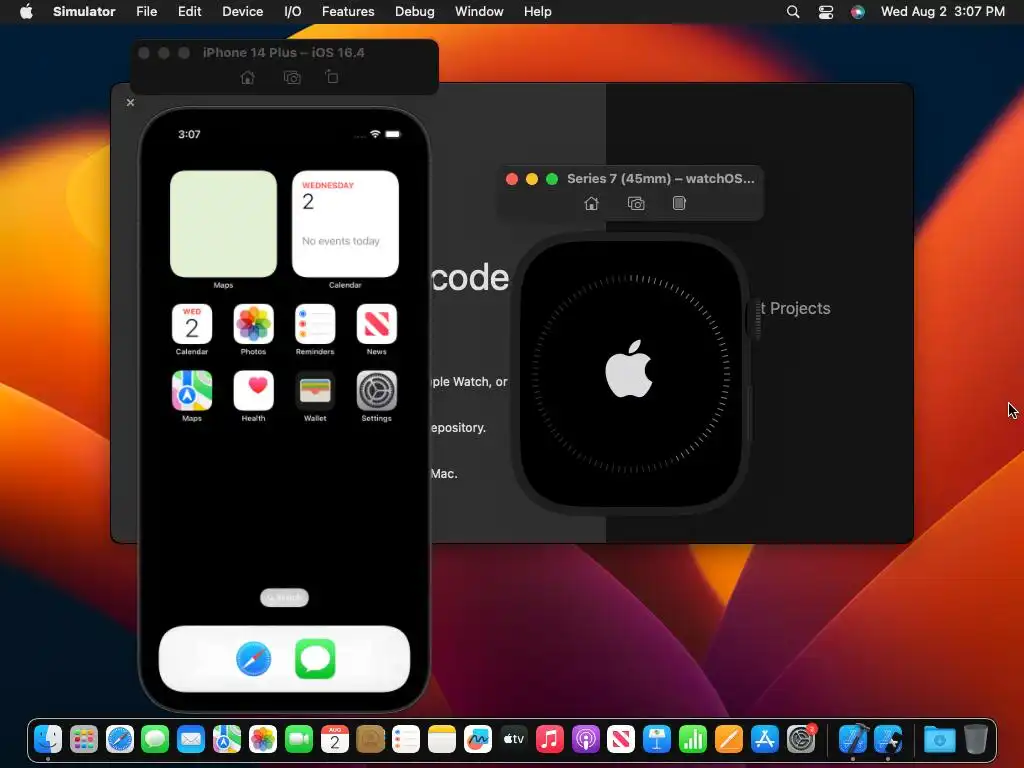Image resolution: width=1024 pixels, height=768 pixels.
Task: Open Finder from the macOS Dock
Action: pyautogui.click(x=48, y=739)
